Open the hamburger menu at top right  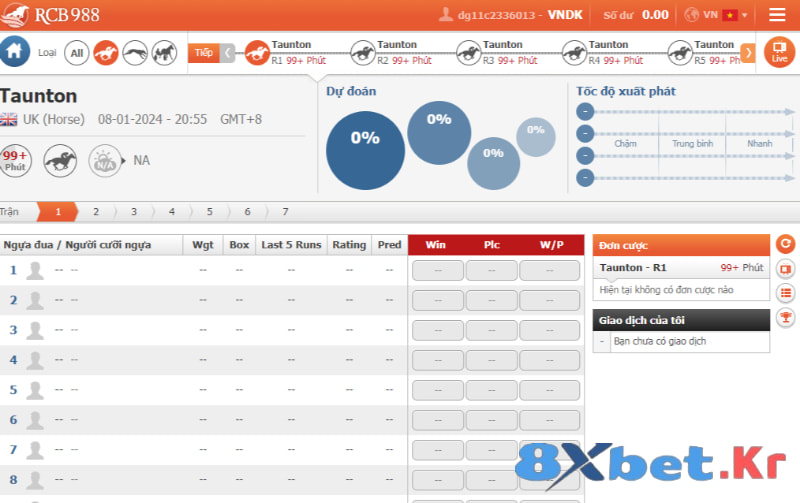[777, 15]
